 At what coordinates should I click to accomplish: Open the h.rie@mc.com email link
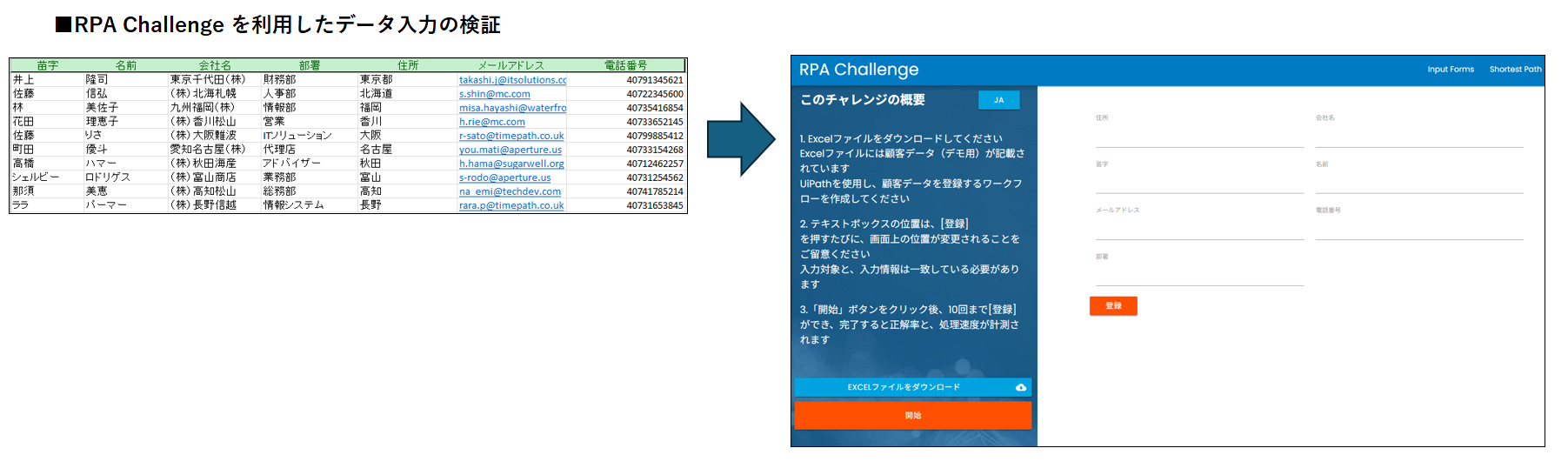[491, 122]
